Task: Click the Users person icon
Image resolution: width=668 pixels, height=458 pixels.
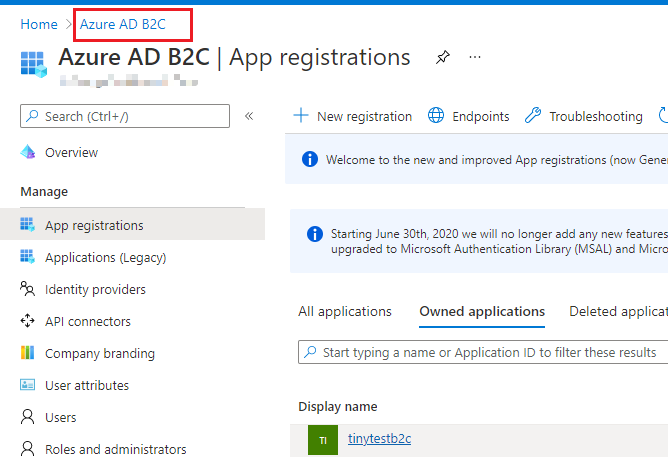Action: click(x=28, y=417)
